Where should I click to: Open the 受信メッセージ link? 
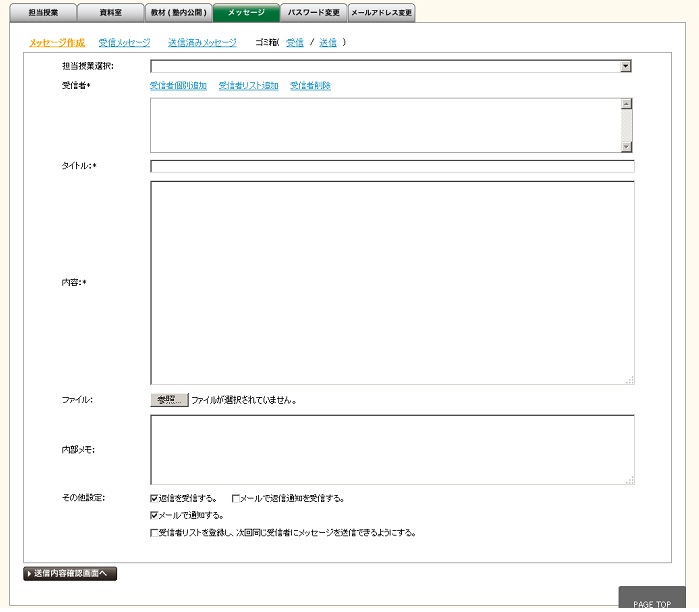(x=125, y=43)
